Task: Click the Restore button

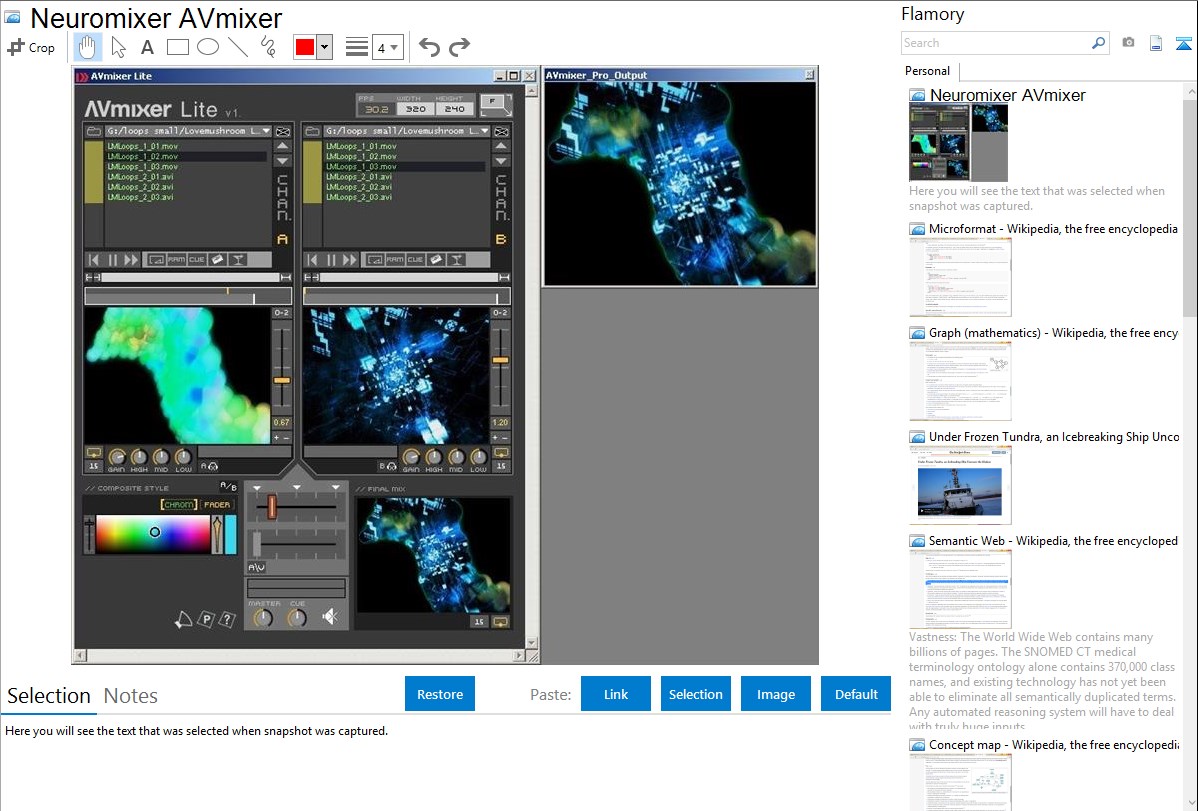Action: click(440, 694)
